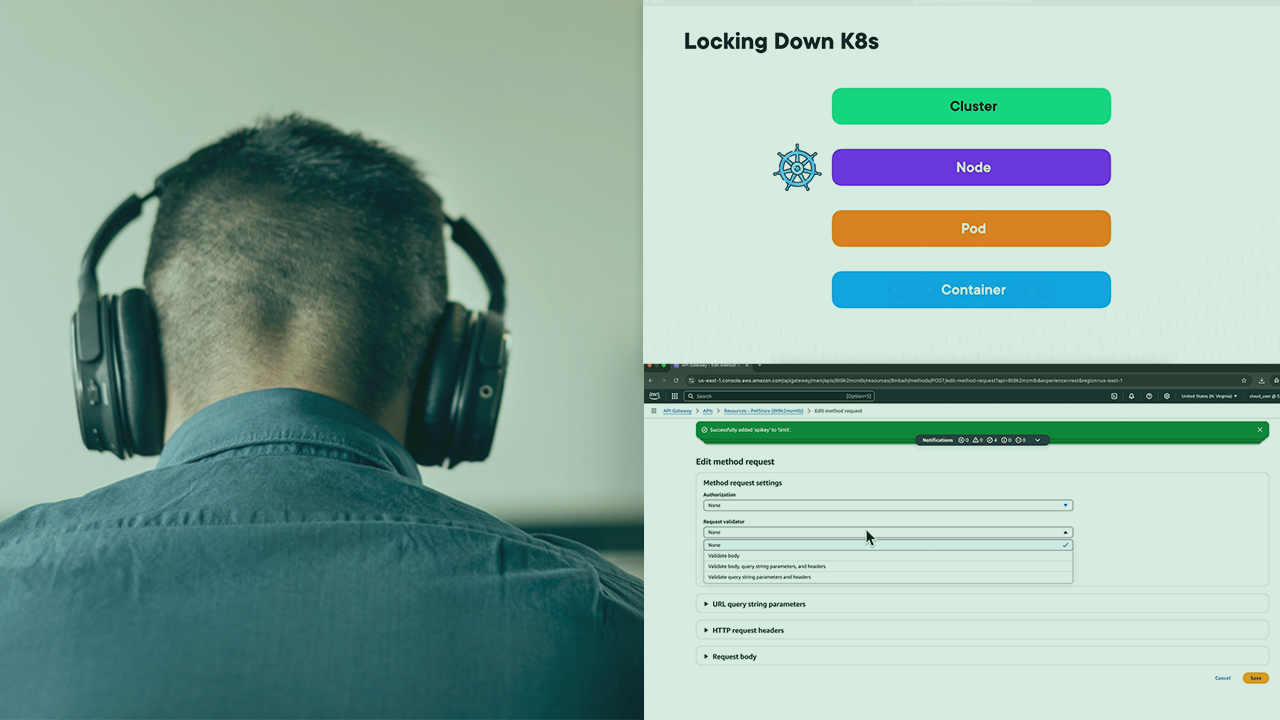Image resolution: width=1280 pixels, height=720 pixels.
Task: Click the AWS logo home icon
Action: [654, 396]
